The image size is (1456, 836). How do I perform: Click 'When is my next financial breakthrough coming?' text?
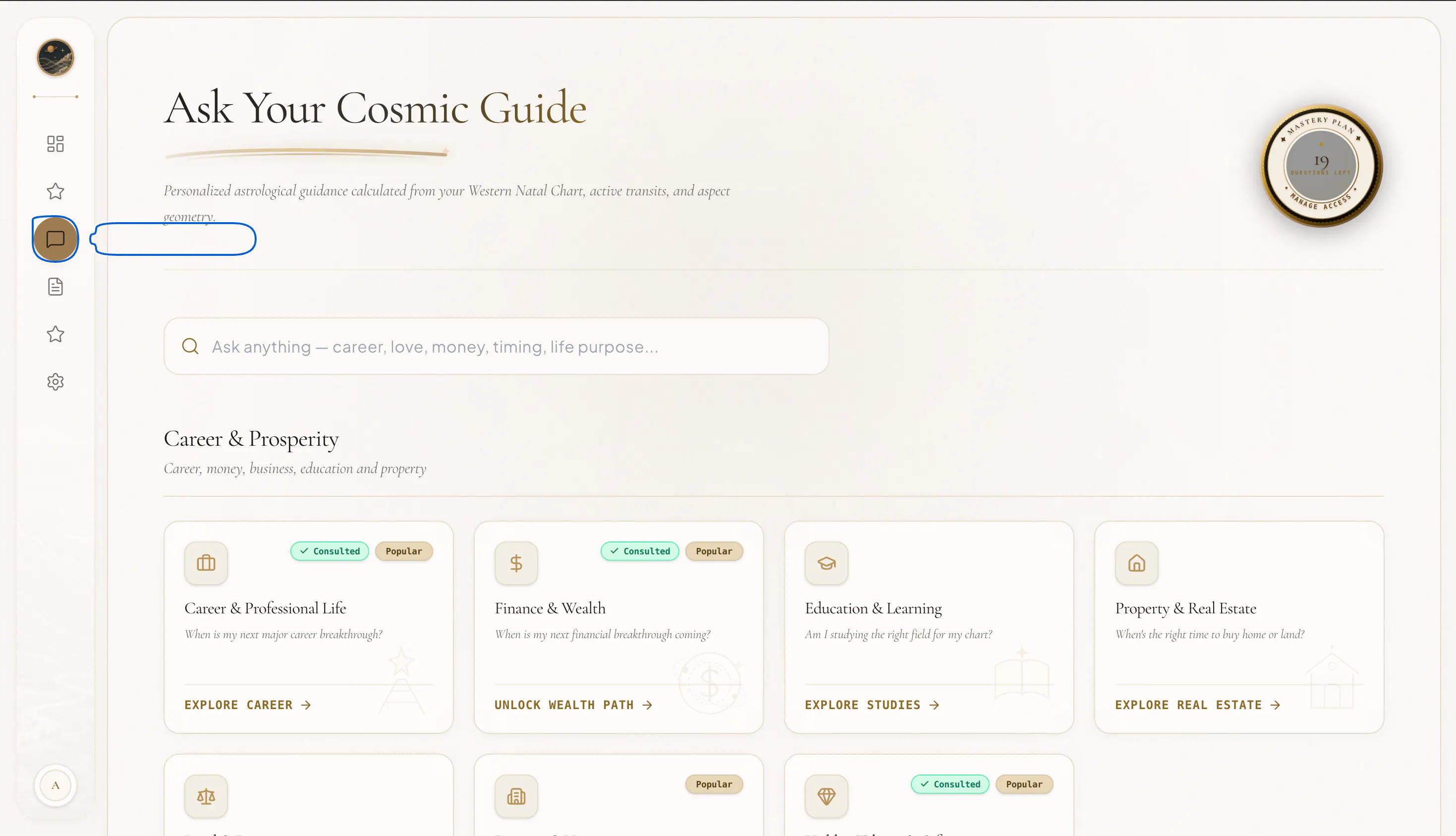point(603,635)
